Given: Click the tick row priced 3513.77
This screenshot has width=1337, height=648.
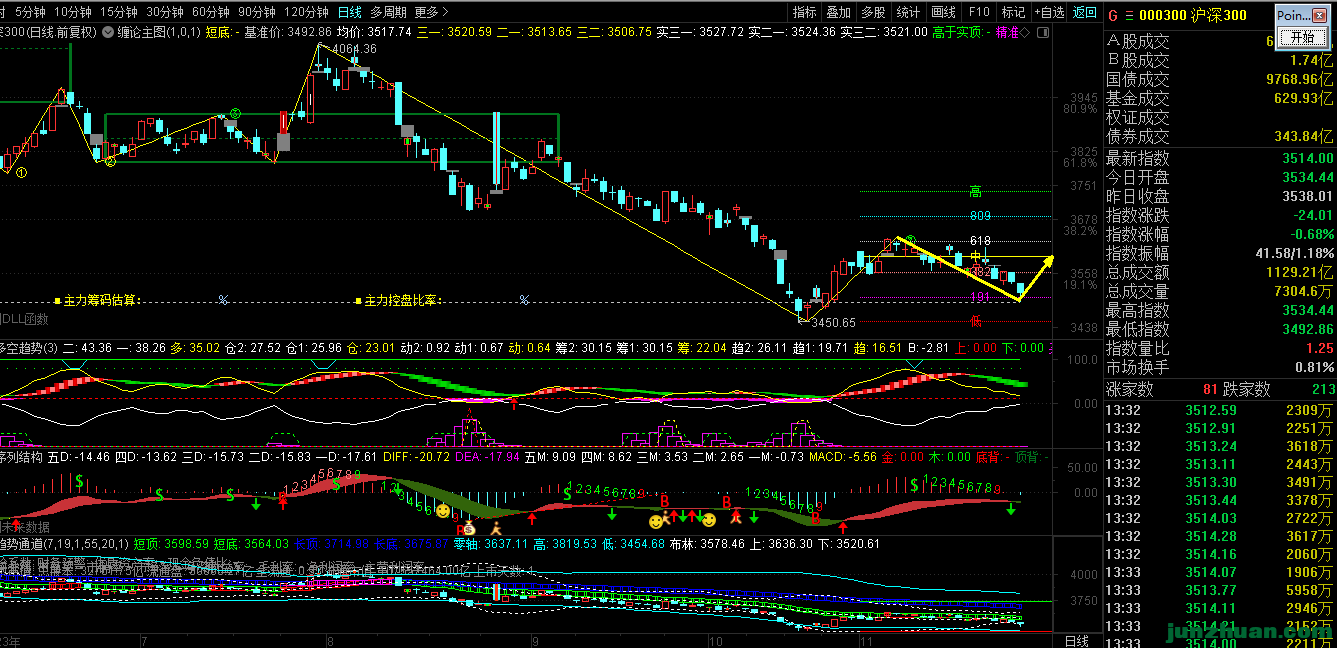Looking at the screenshot, I should pos(1220,590).
